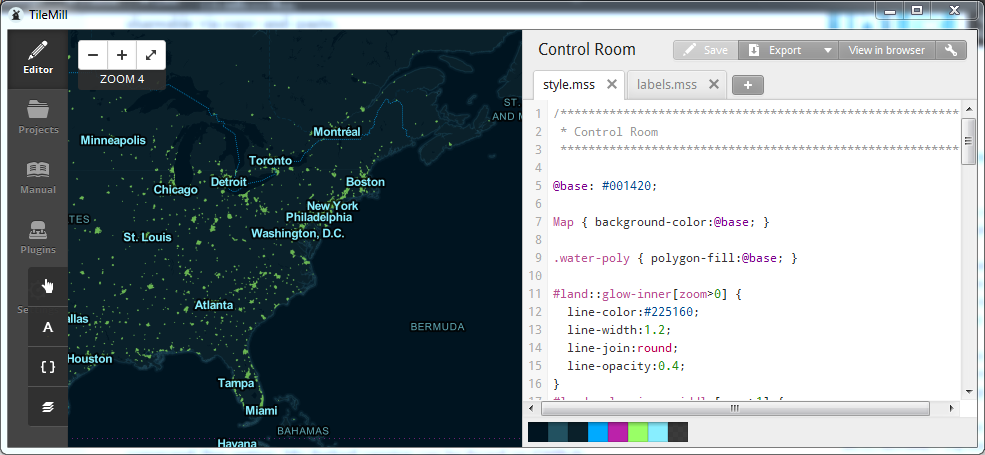Click the scroll-right arrow of code editor

pos(953,408)
